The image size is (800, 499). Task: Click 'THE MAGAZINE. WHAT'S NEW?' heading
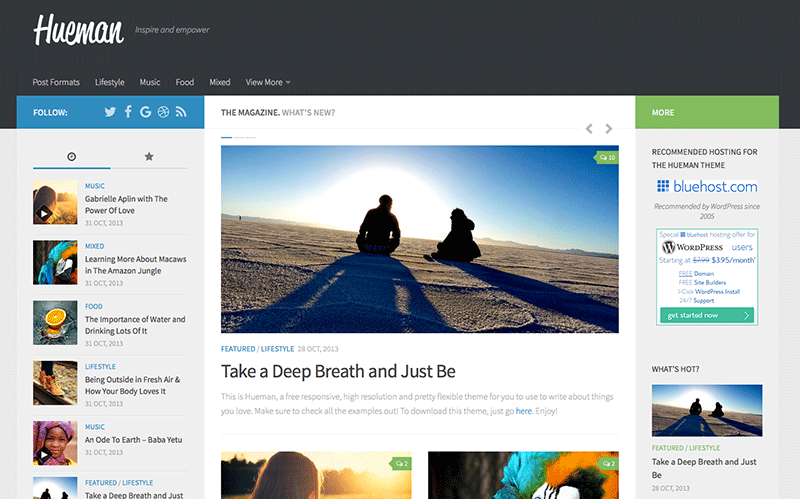pyautogui.click(x=278, y=112)
